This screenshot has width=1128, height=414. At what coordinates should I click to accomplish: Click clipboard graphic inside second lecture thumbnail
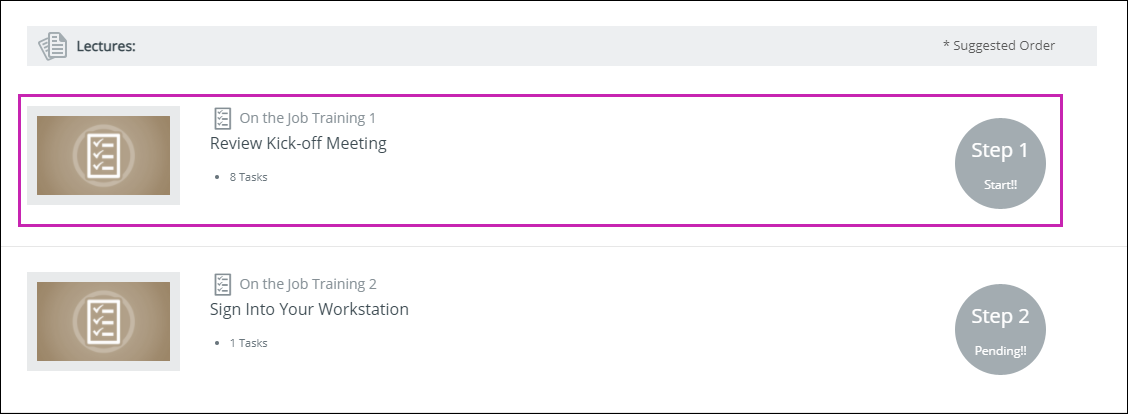click(101, 321)
